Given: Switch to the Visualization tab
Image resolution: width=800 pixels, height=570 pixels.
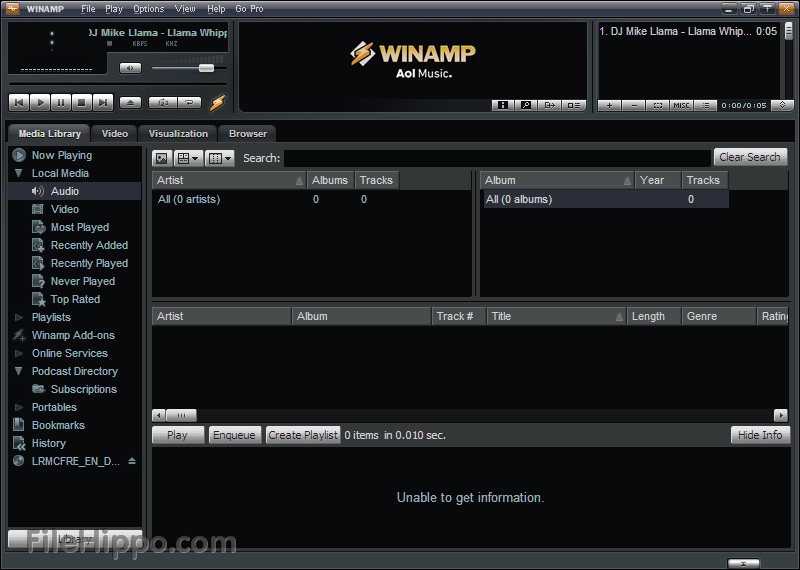Looking at the screenshot, I should 178,133.
